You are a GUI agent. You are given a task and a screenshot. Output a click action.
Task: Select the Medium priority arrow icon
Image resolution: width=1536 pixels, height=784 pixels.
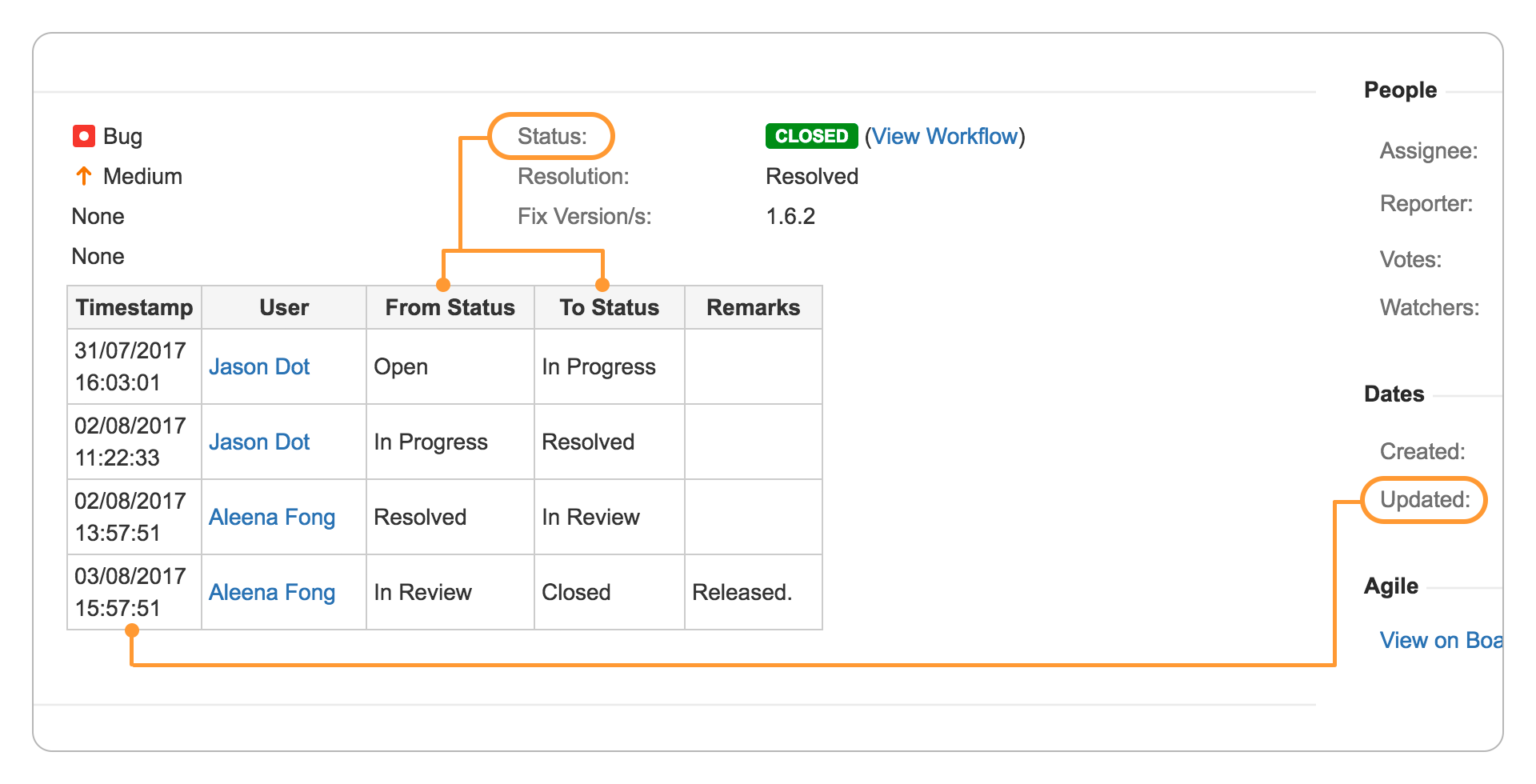83,176
